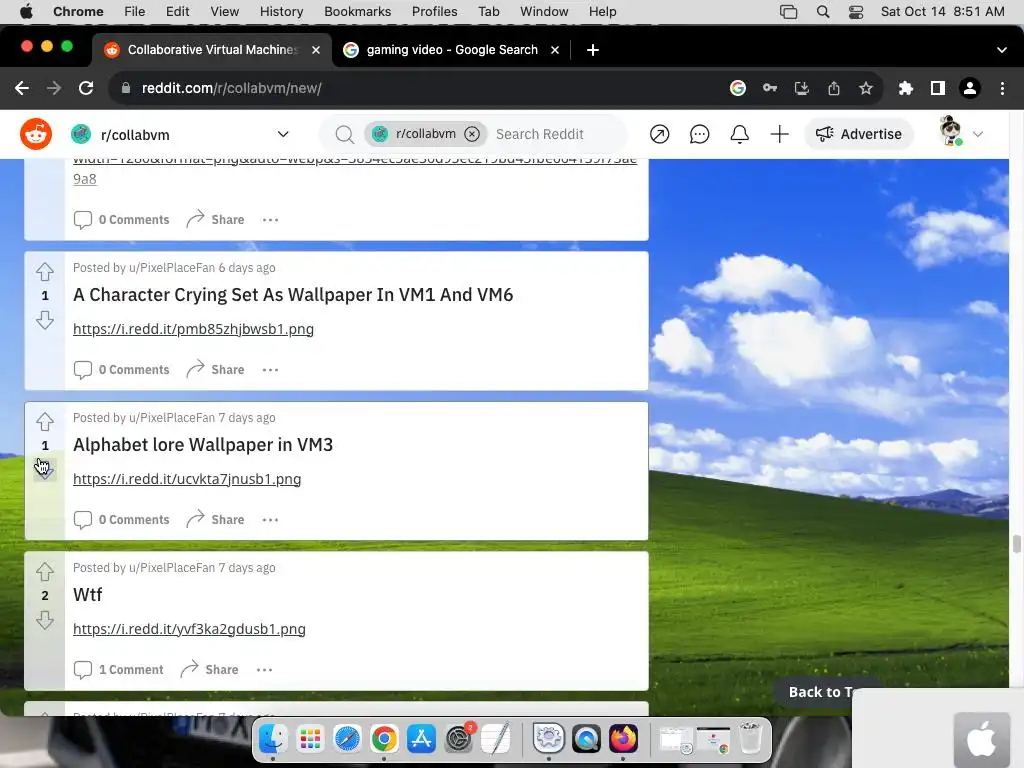Screen dimensions: 1024x768
Task: Share the Character Crying Wallpaper post
Action: click(215, 370)
